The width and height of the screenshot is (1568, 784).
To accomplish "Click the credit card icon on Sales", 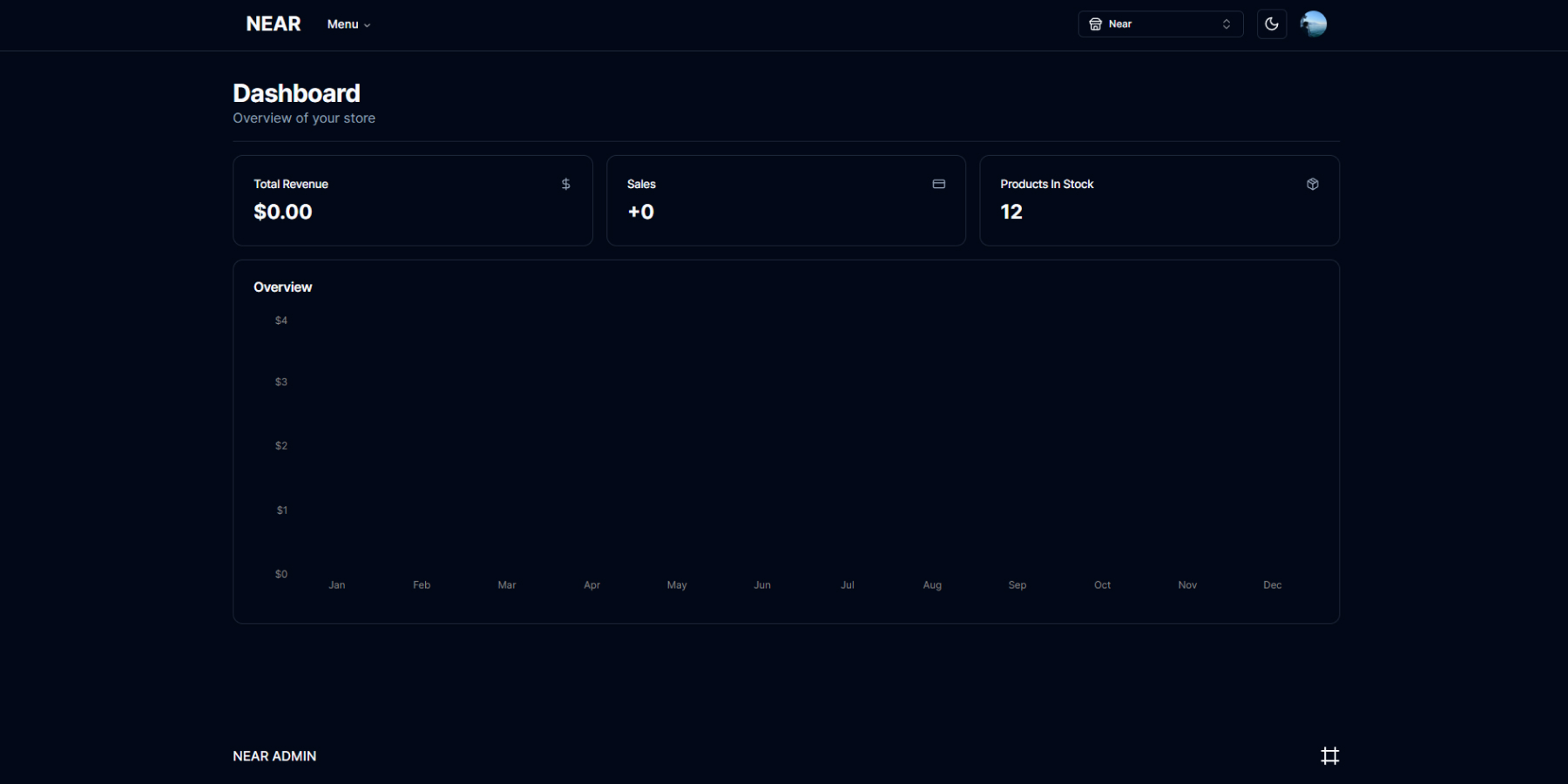I will pos(938,184).
